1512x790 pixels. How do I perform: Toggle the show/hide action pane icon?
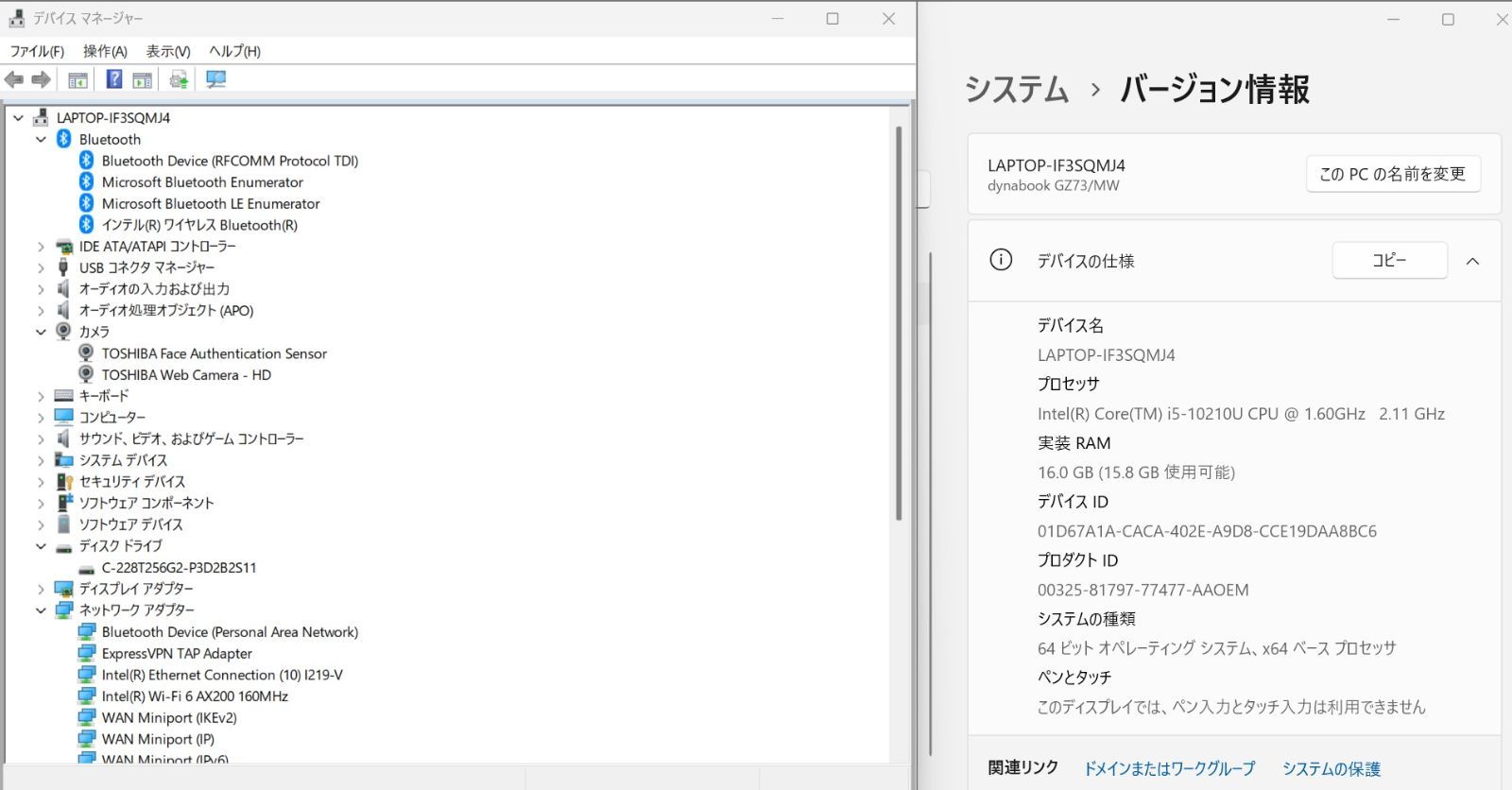pyautogui.click(x=142, y=80)
